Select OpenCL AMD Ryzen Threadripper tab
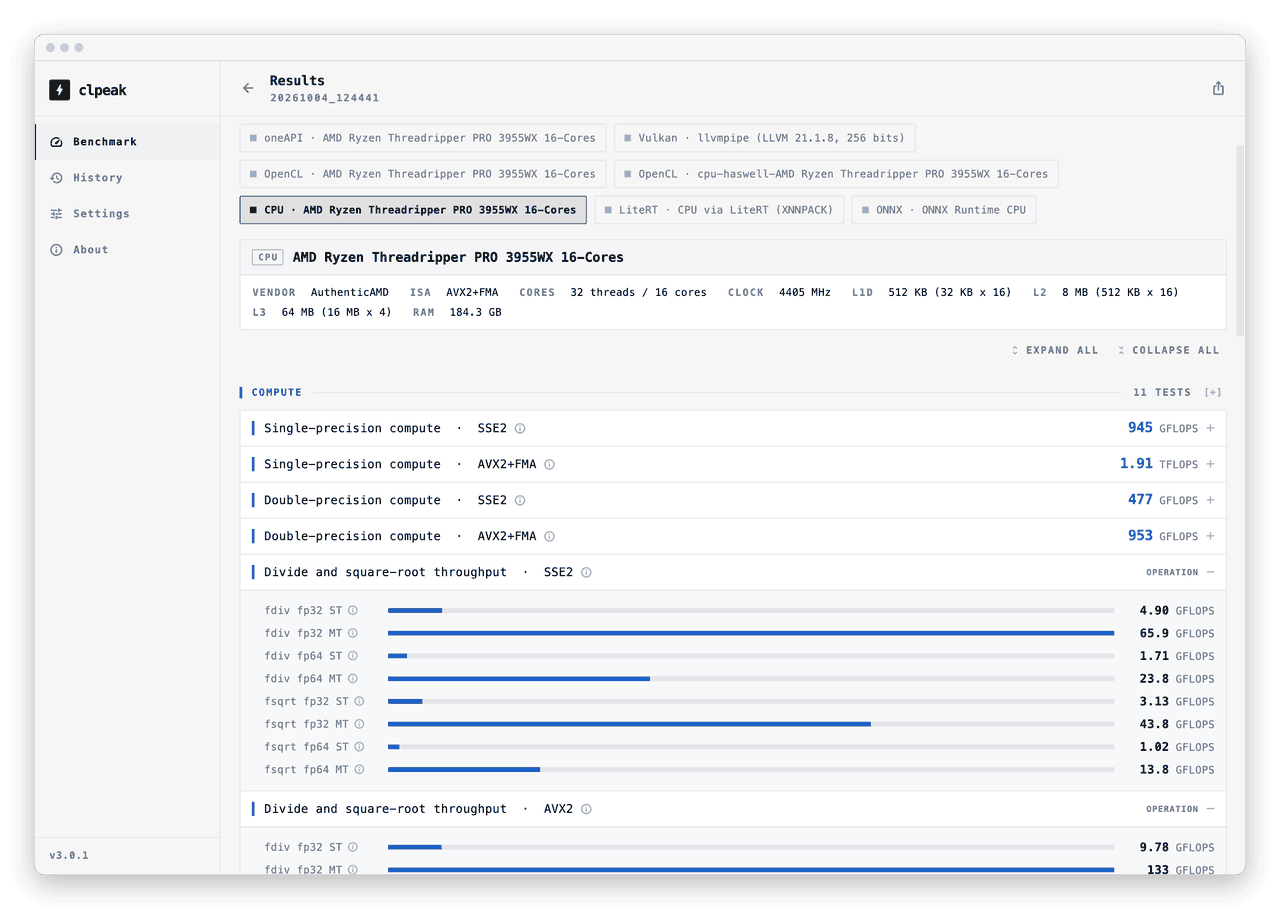Screen dimensions: 1280x909 coord(423,174)
